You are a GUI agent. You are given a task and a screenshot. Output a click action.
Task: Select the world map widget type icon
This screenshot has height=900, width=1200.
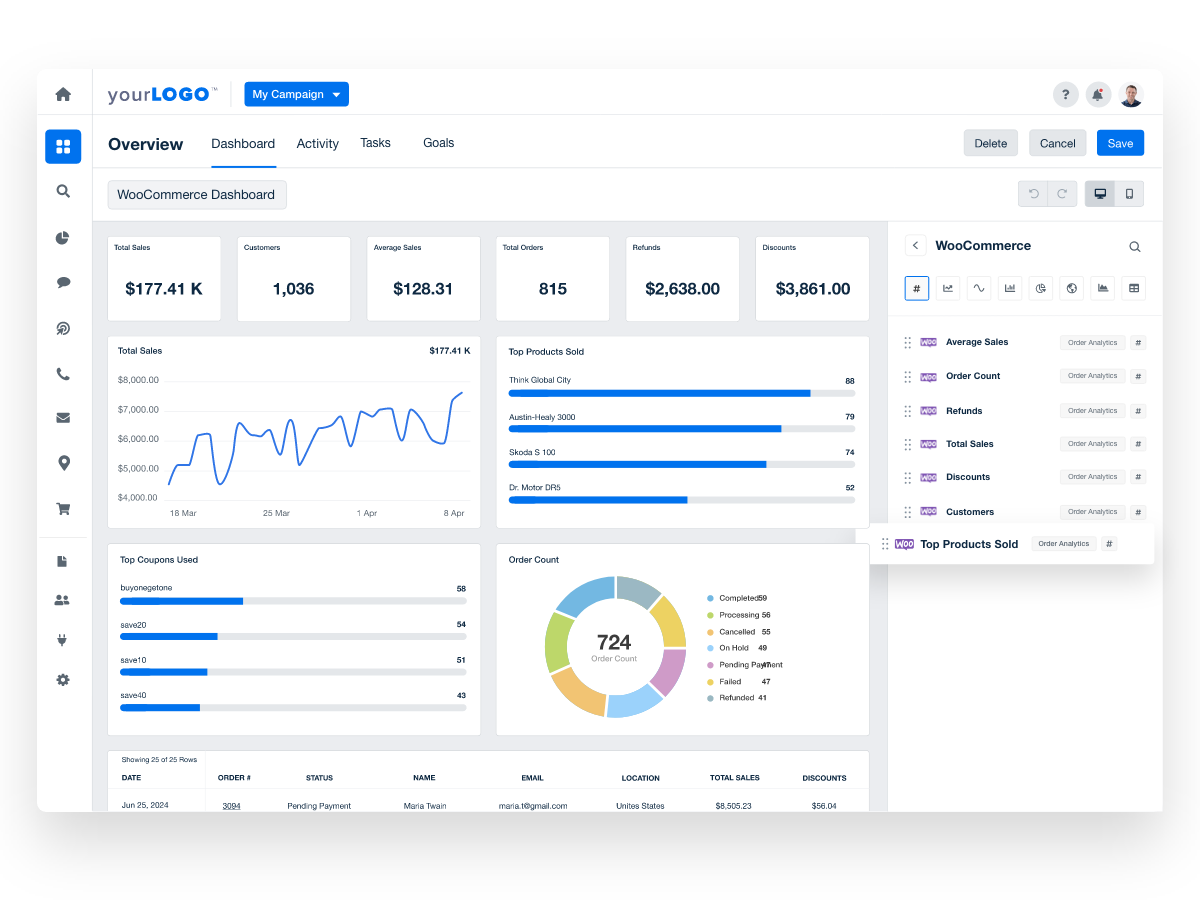1071,288
